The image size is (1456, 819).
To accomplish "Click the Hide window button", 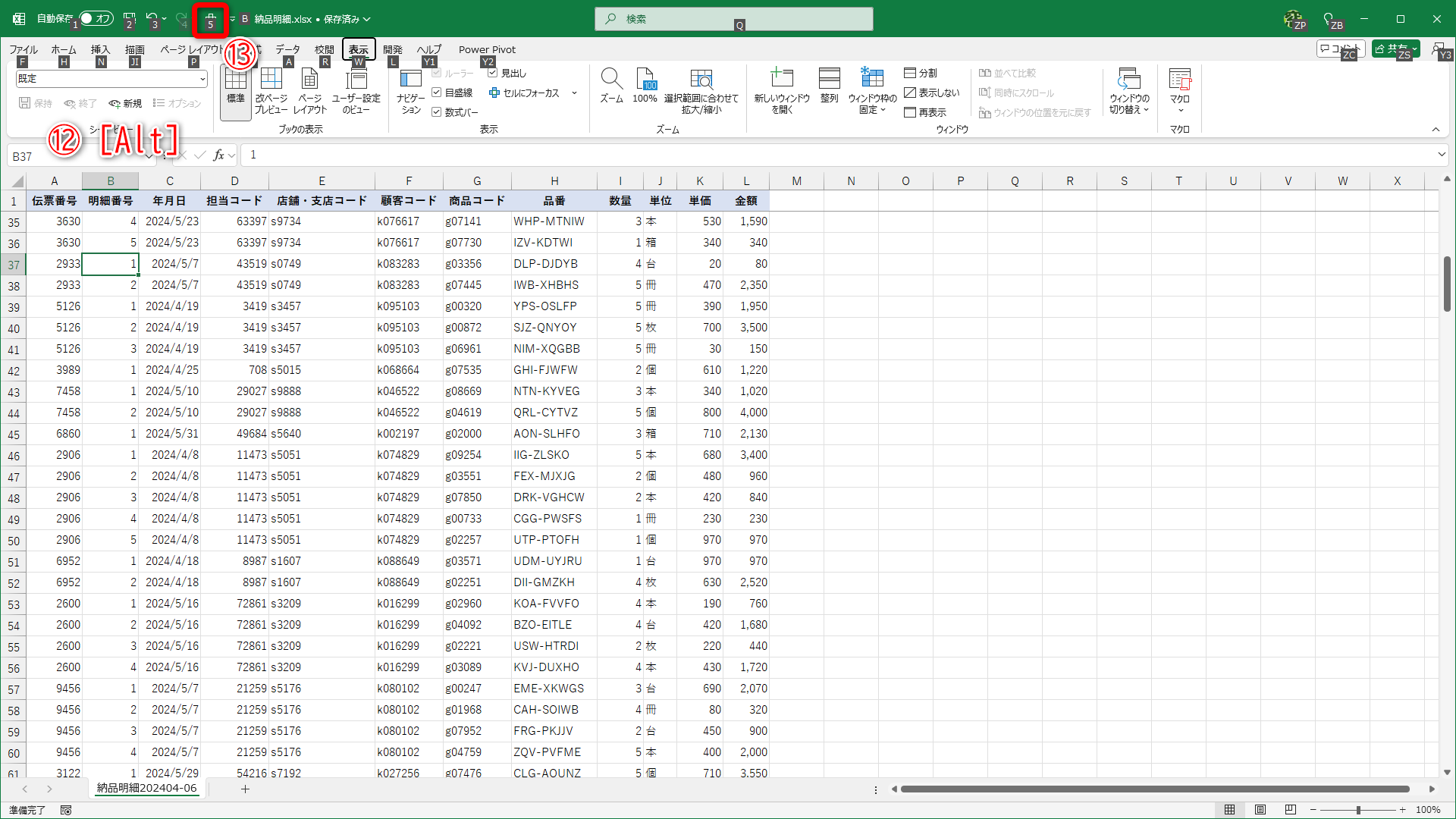I will (931, 93).
